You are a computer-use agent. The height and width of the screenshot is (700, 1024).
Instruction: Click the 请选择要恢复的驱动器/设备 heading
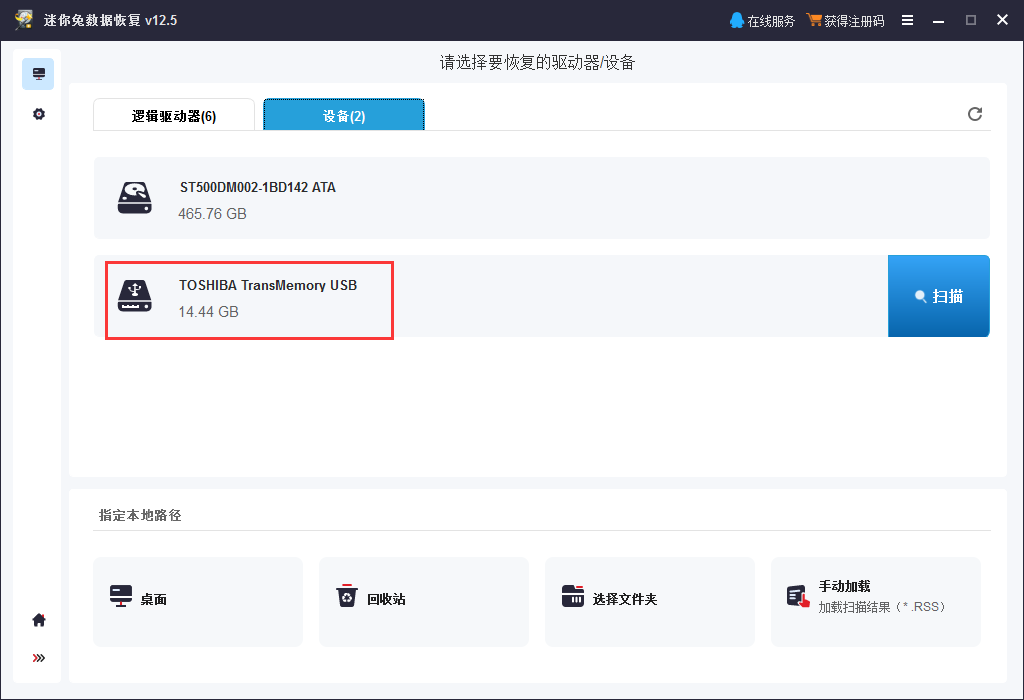pyautogui.click(x=537, y=63)
